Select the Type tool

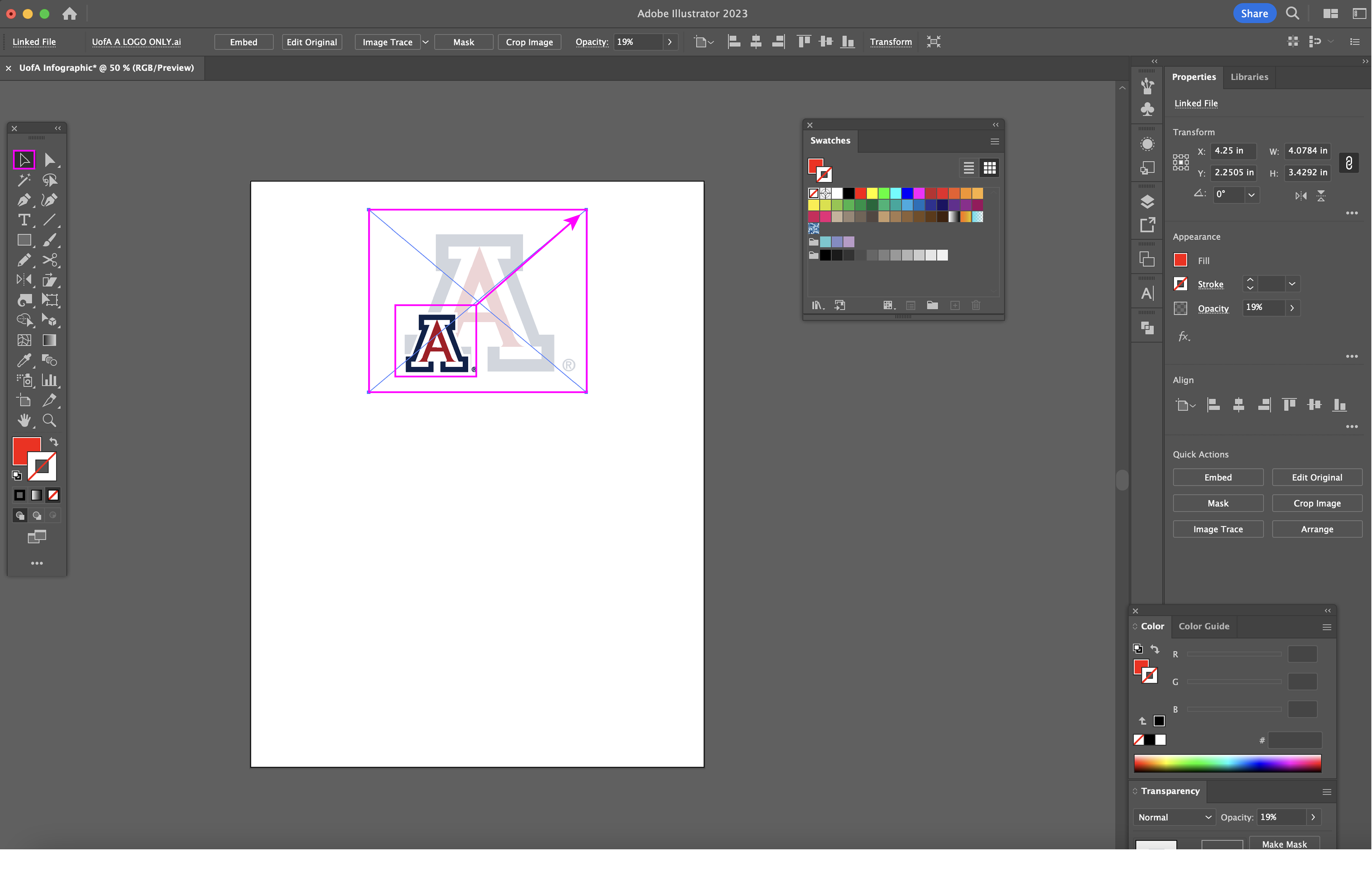tap(23, 220)
